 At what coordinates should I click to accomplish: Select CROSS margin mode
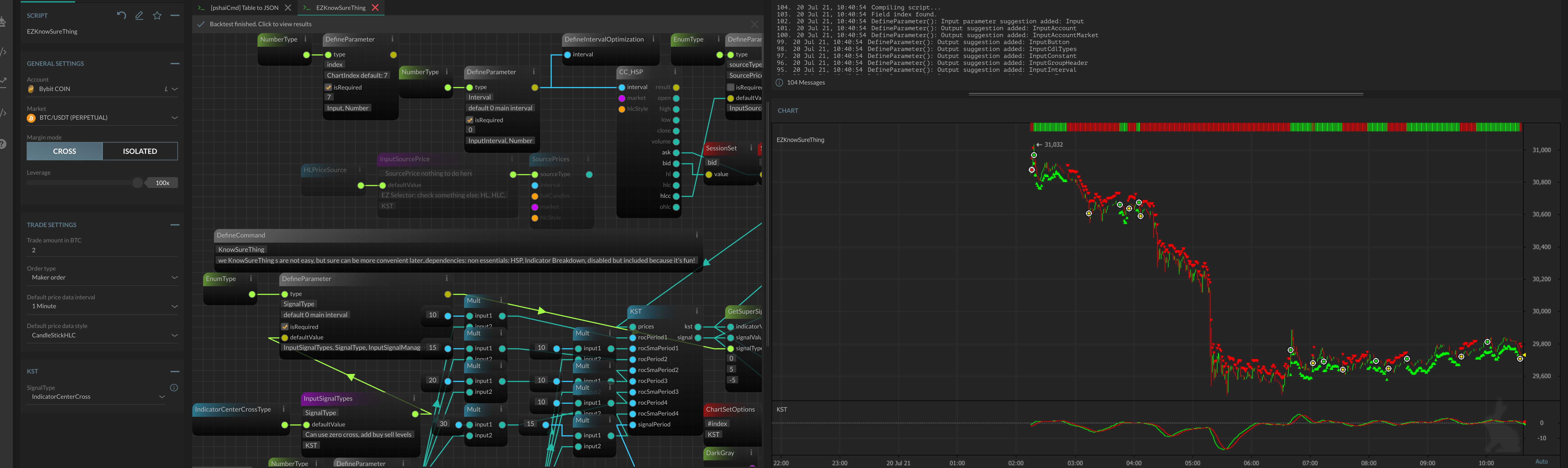coord(65,151)
